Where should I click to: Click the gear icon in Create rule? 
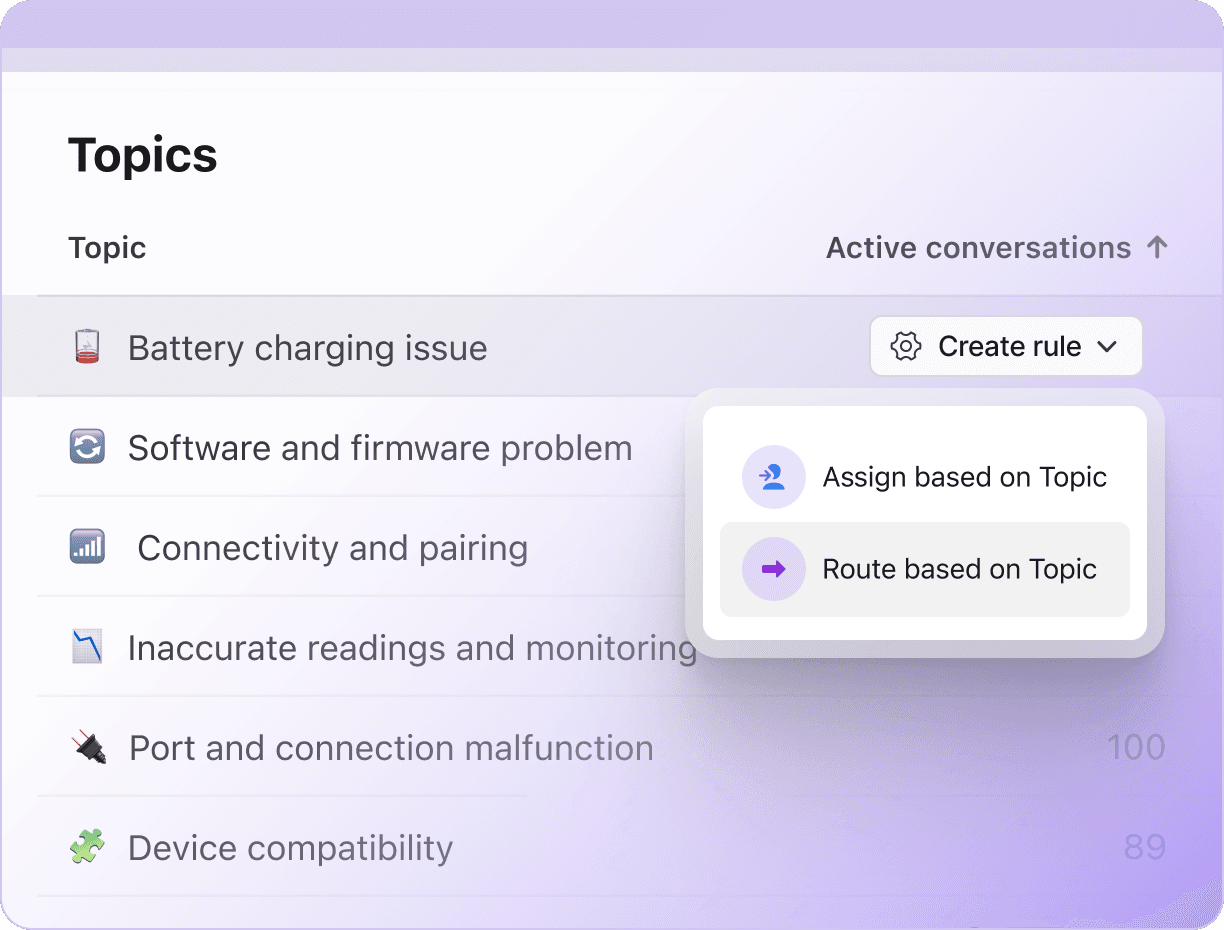(x=905, y=347)
